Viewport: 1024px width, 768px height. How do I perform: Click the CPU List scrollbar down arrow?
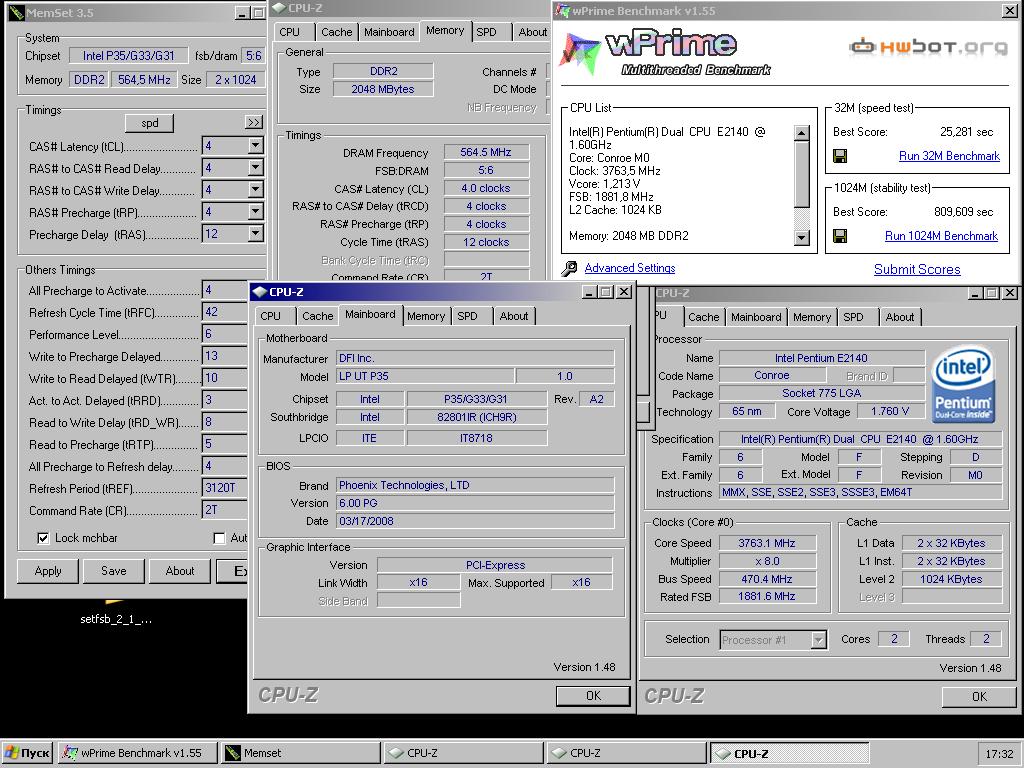tap(801, 238)
